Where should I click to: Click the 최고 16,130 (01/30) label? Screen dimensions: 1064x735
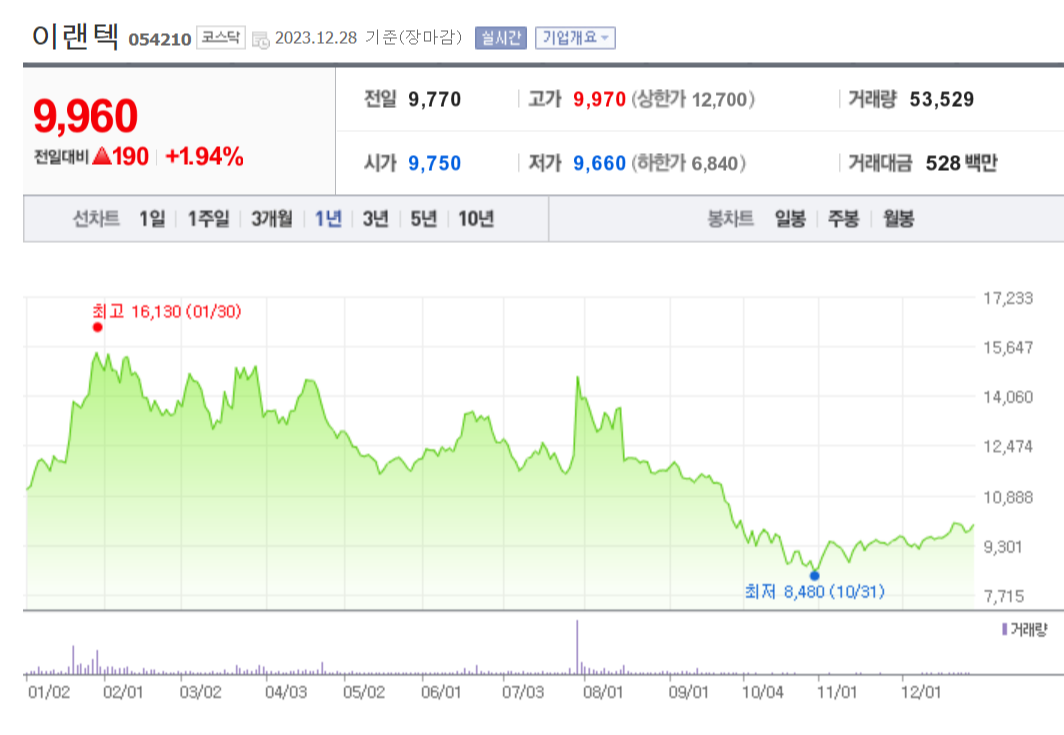click(x=167, y=312)
